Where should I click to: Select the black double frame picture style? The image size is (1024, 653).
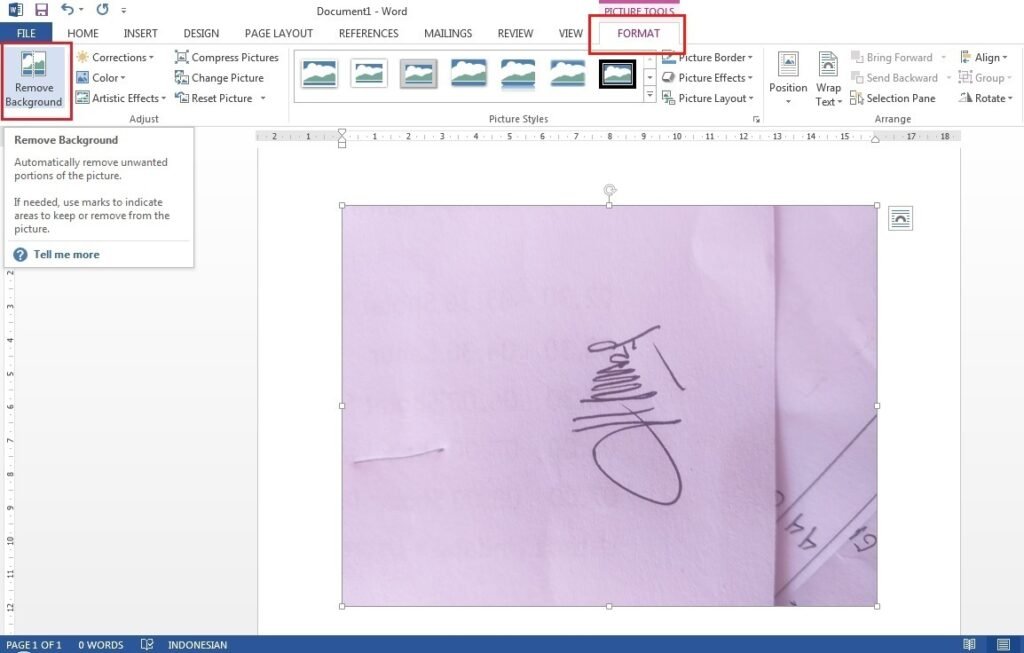(617, 73)
